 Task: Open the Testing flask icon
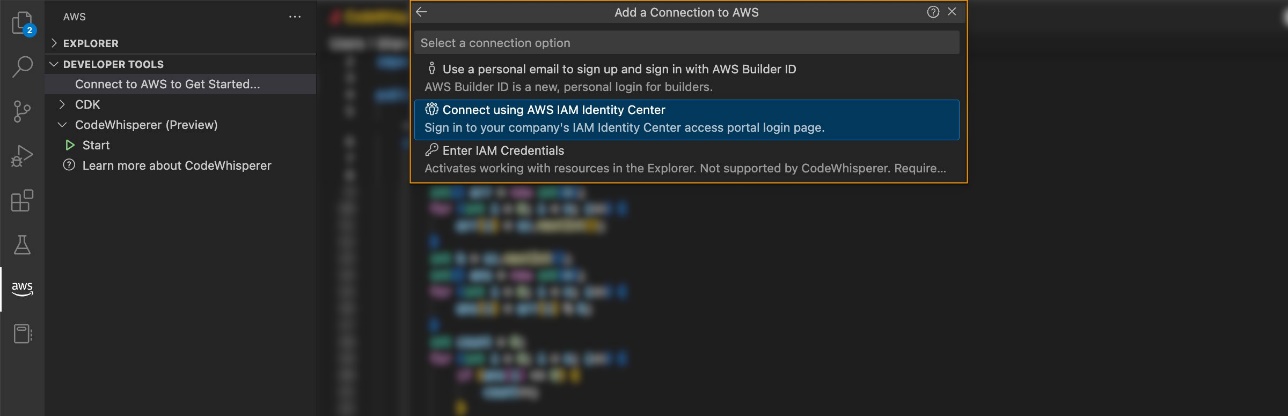click(22, 244)
